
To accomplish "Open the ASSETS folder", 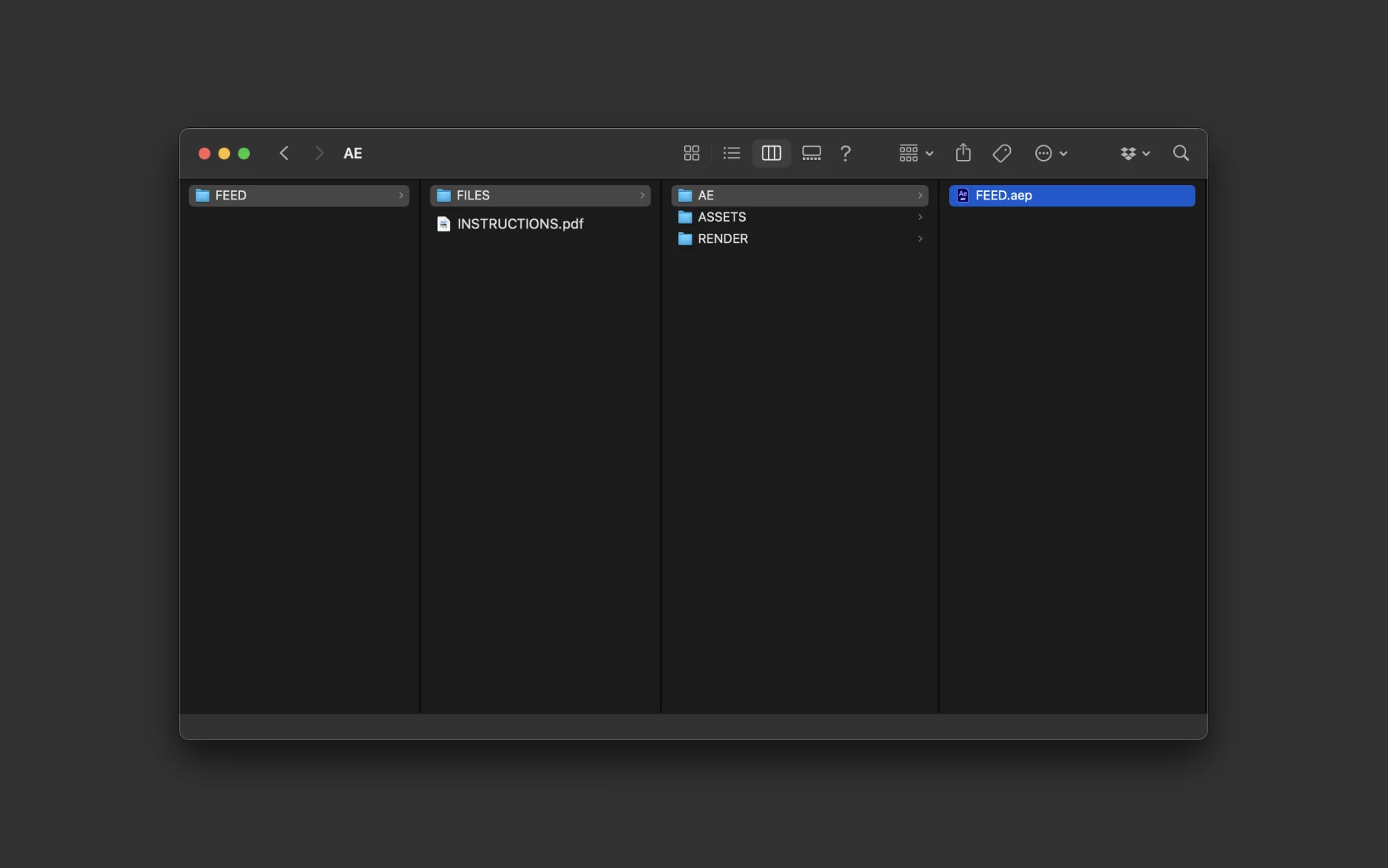I will [x=721, y=217].
